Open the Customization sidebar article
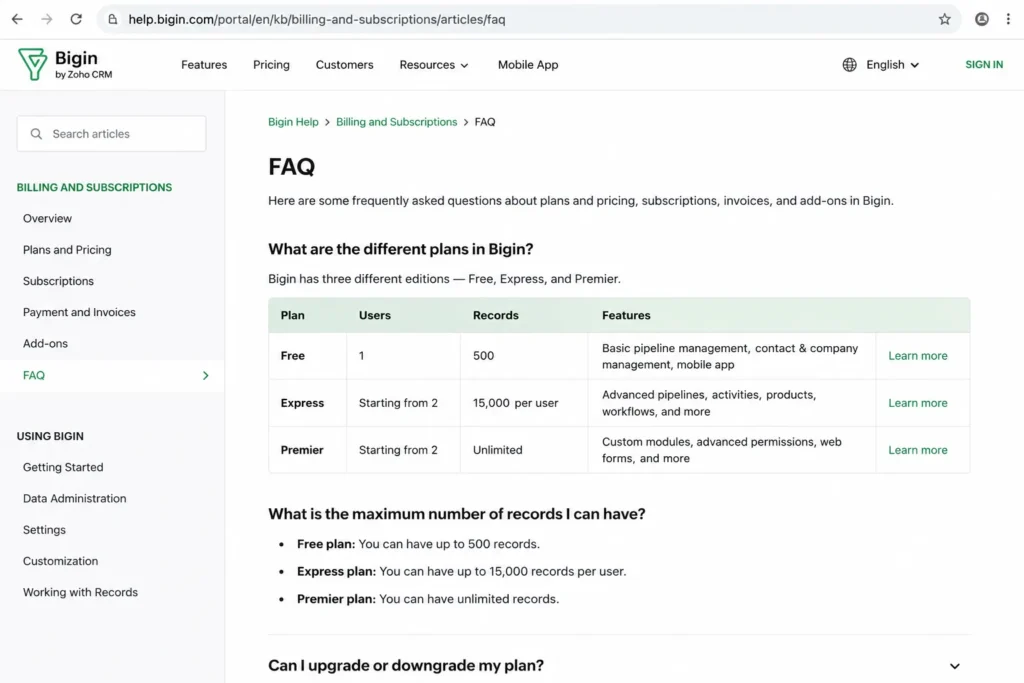This screenshot has width=1024, height=683. click(x=60, y=562)
